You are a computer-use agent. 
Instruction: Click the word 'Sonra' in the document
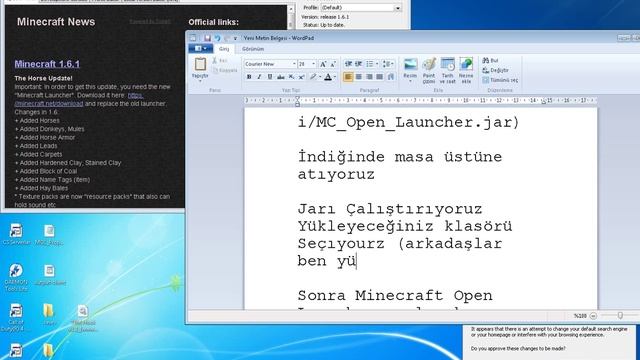point(322,296)
